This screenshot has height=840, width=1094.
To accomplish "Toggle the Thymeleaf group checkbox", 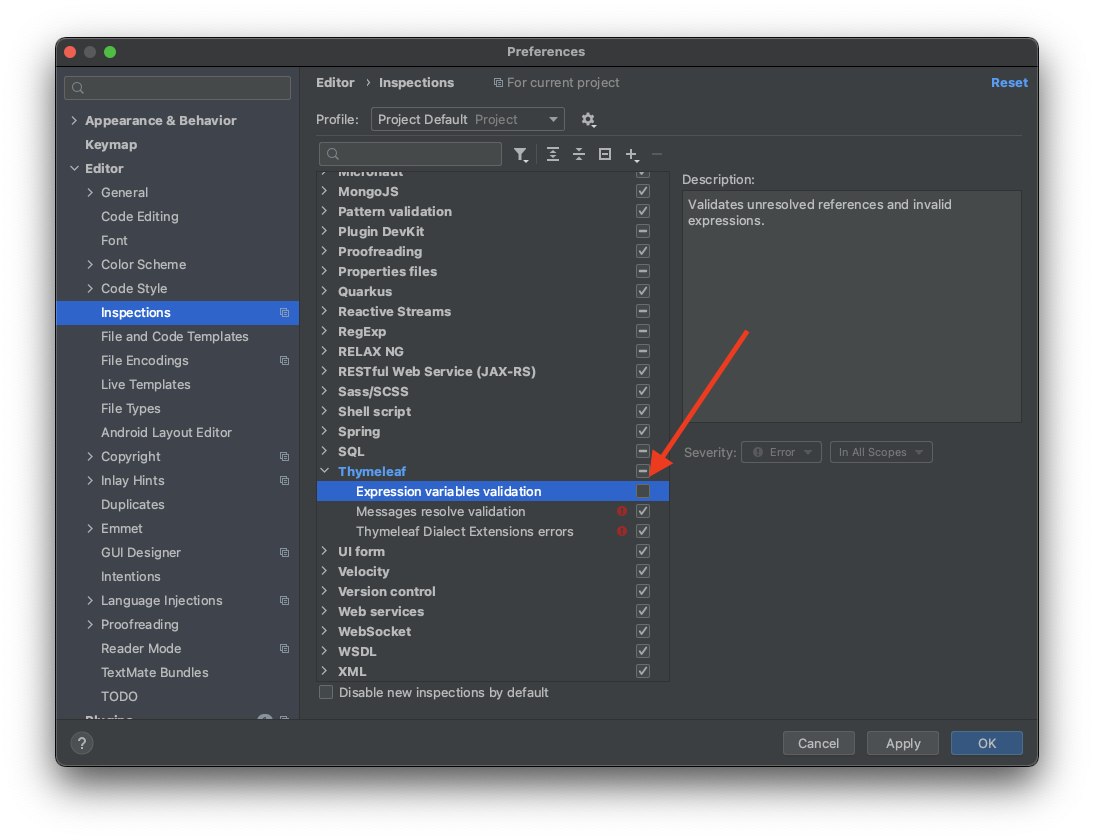I will tap(643, 472).
